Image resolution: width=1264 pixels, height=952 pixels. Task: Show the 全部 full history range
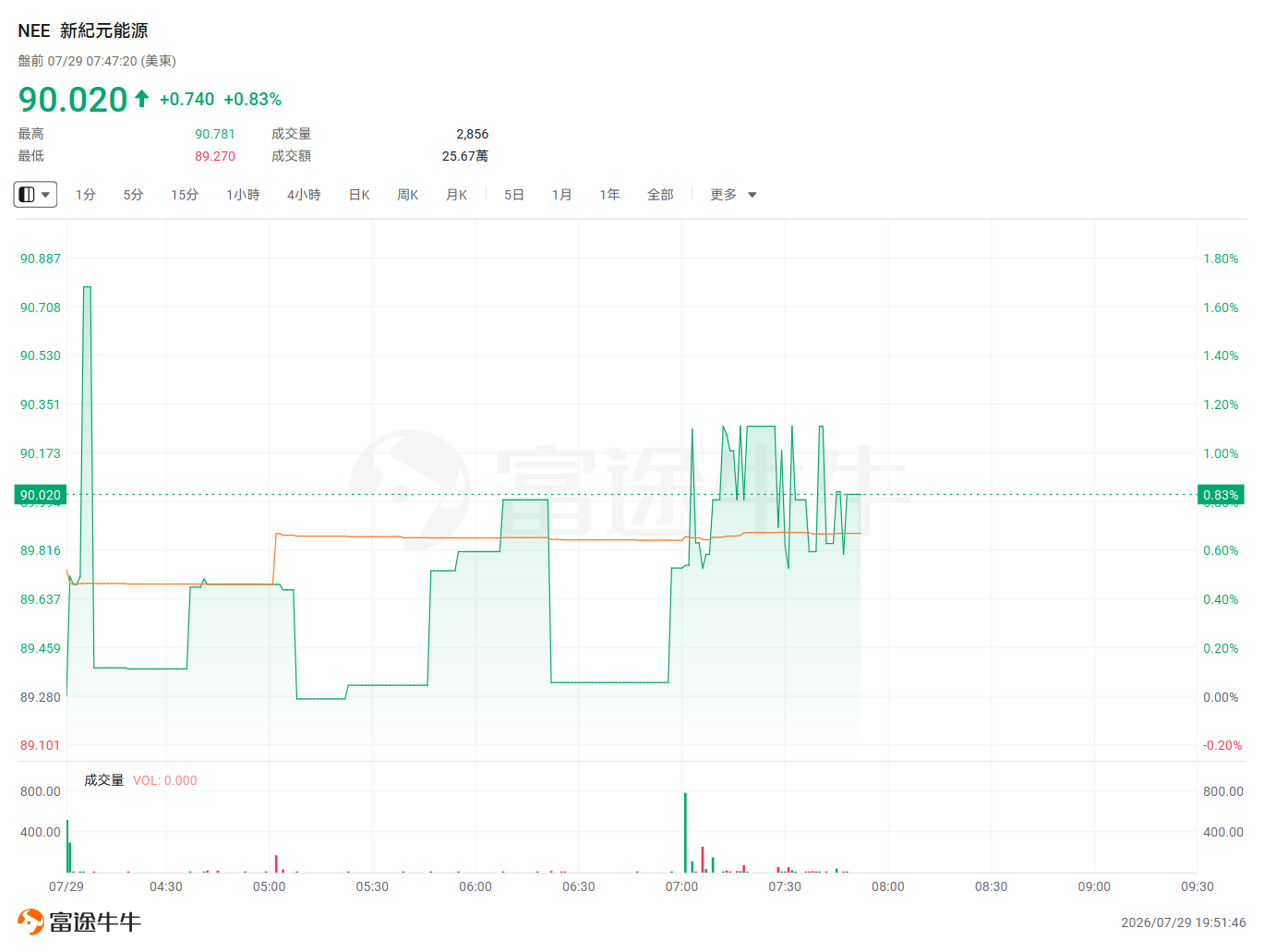[660, 195]
